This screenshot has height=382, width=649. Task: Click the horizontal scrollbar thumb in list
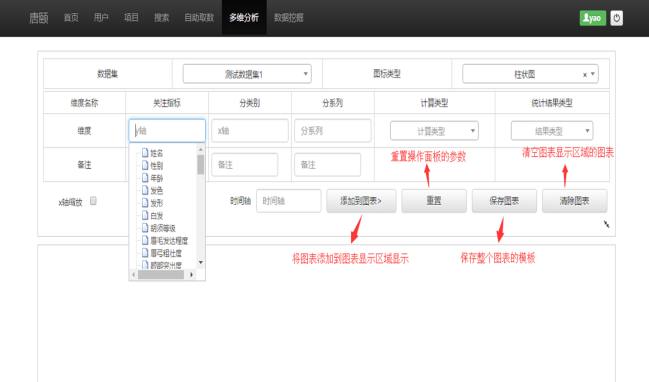(161, 274)
